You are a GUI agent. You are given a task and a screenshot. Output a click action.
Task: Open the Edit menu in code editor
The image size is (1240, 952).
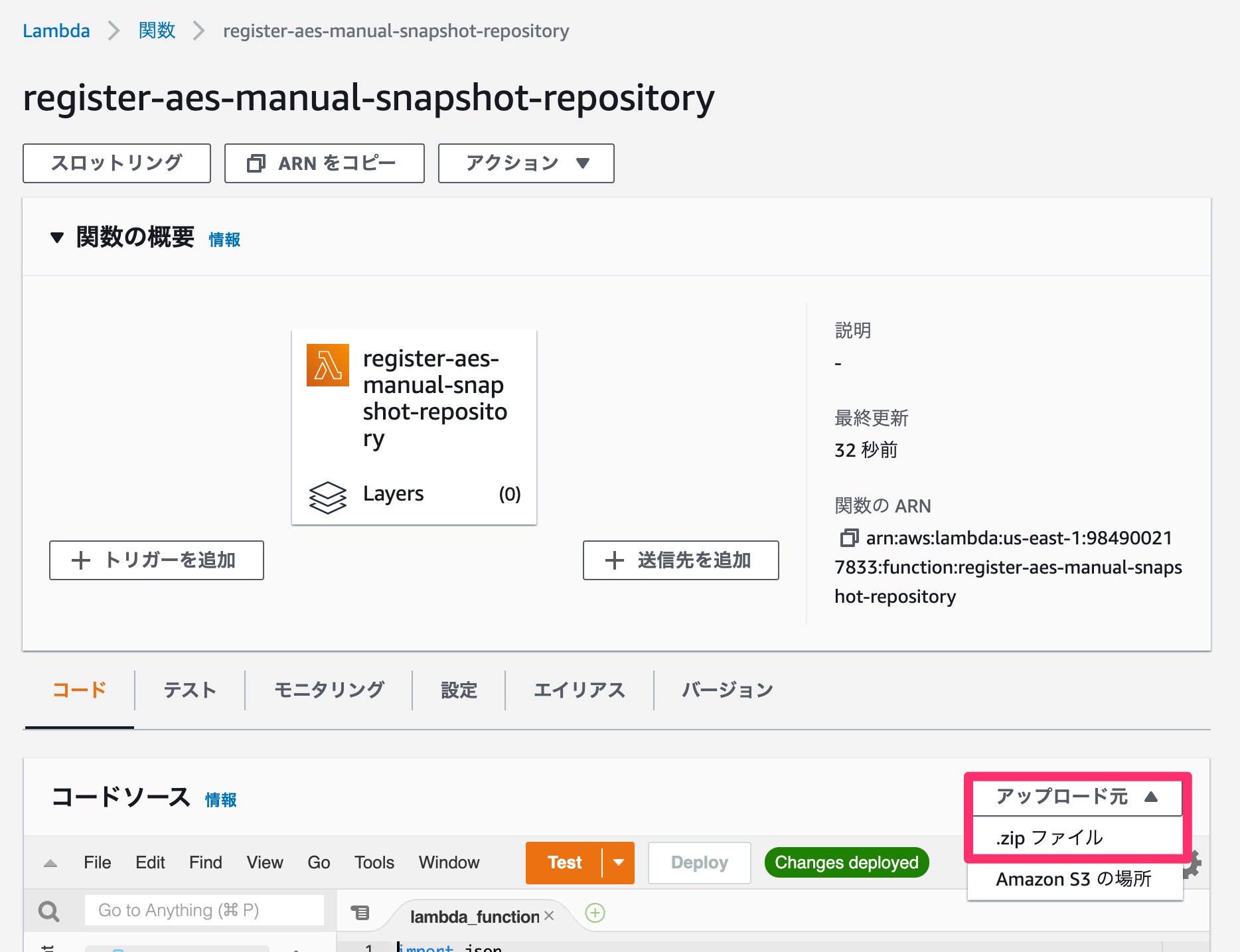[150, 862]
